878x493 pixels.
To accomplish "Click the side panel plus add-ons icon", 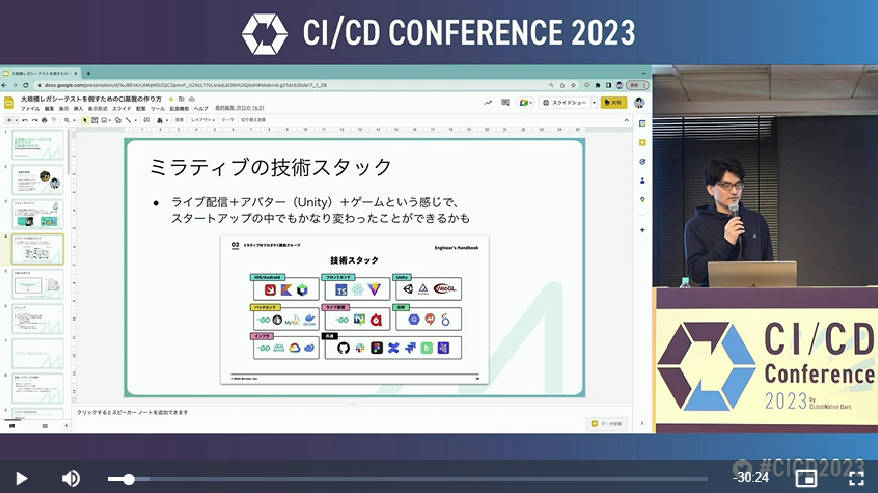I will tap(642, 230).
